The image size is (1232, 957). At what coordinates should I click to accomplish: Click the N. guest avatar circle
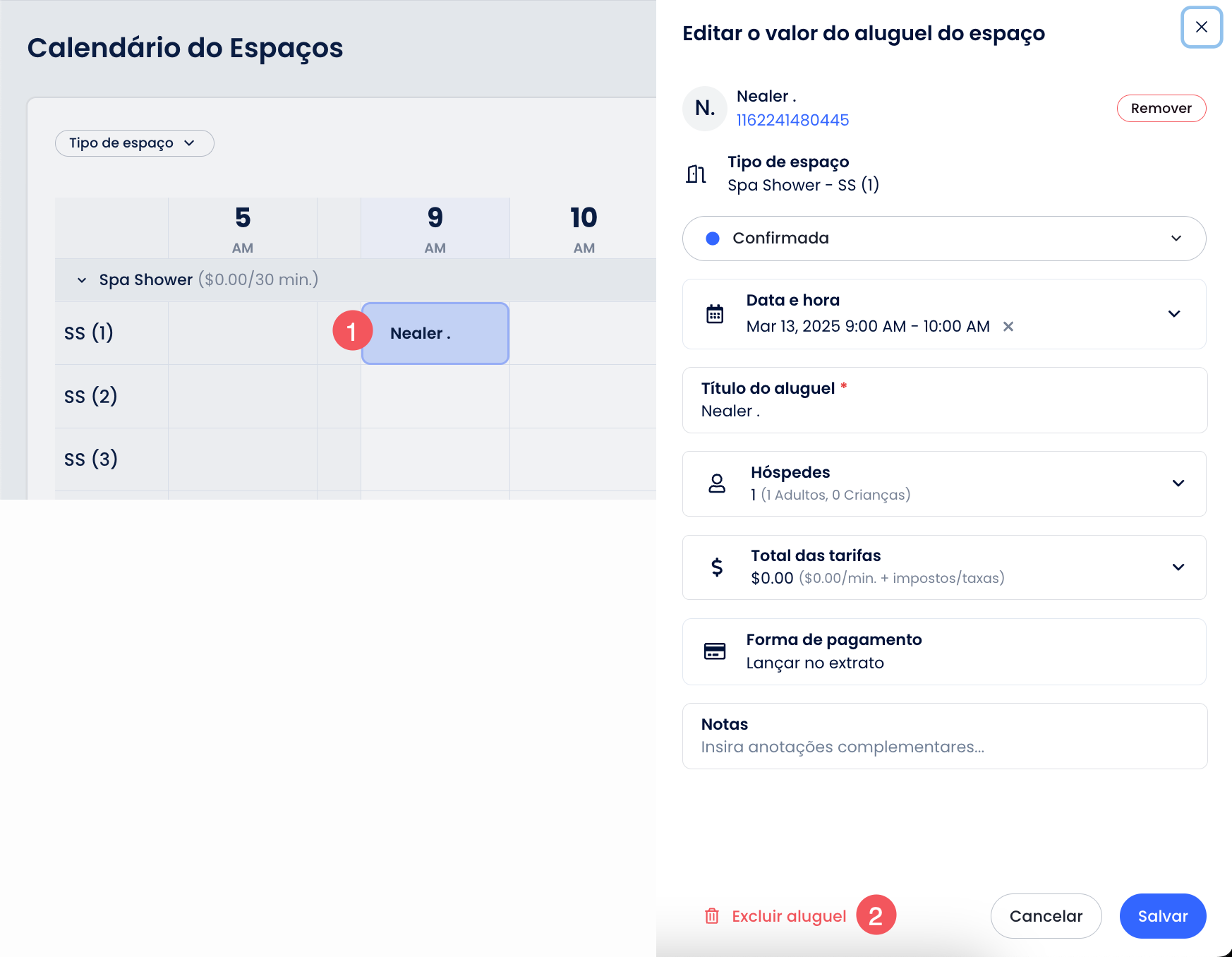coord(704,108)
